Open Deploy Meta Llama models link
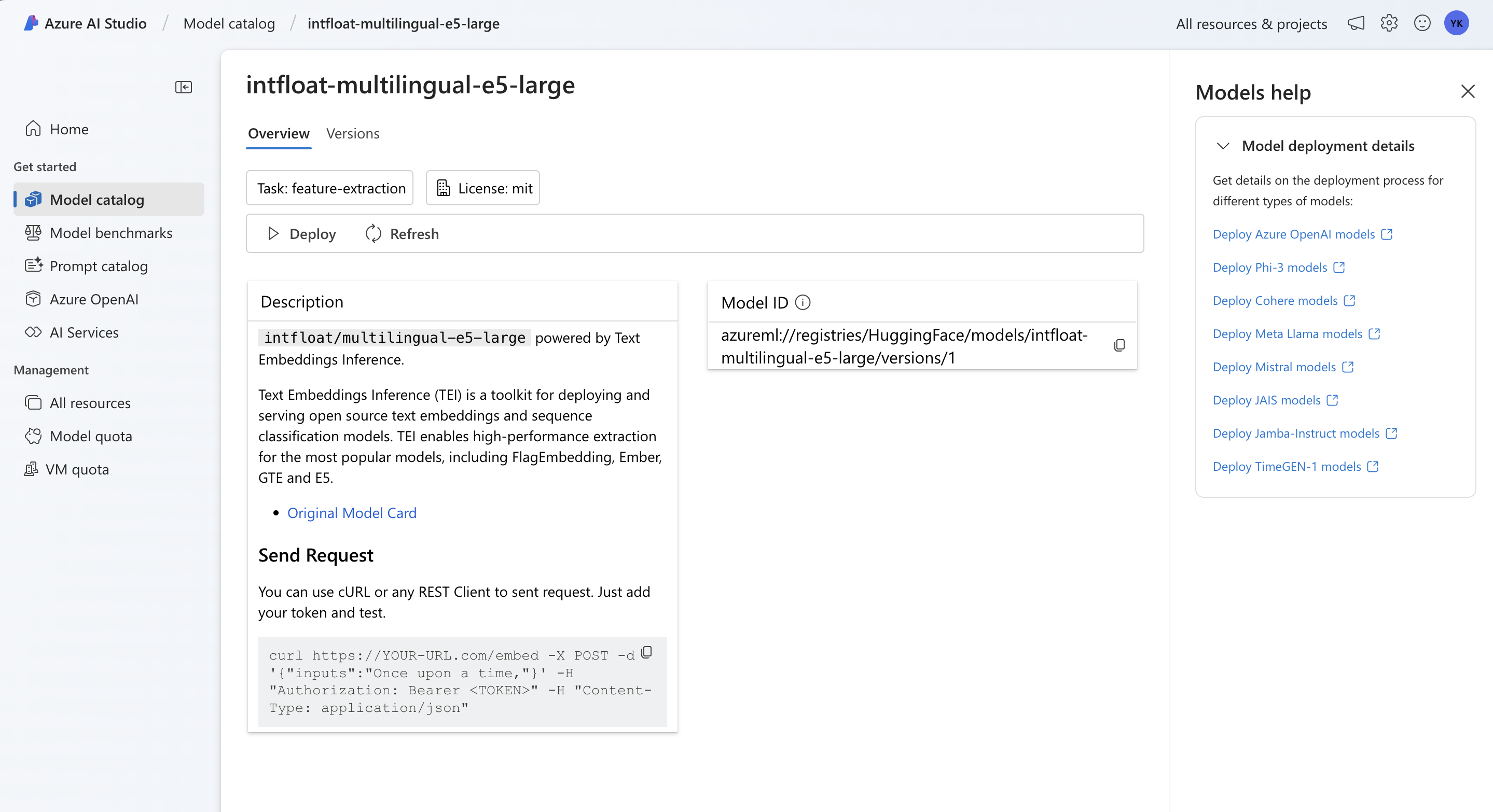 [1287, 333]
